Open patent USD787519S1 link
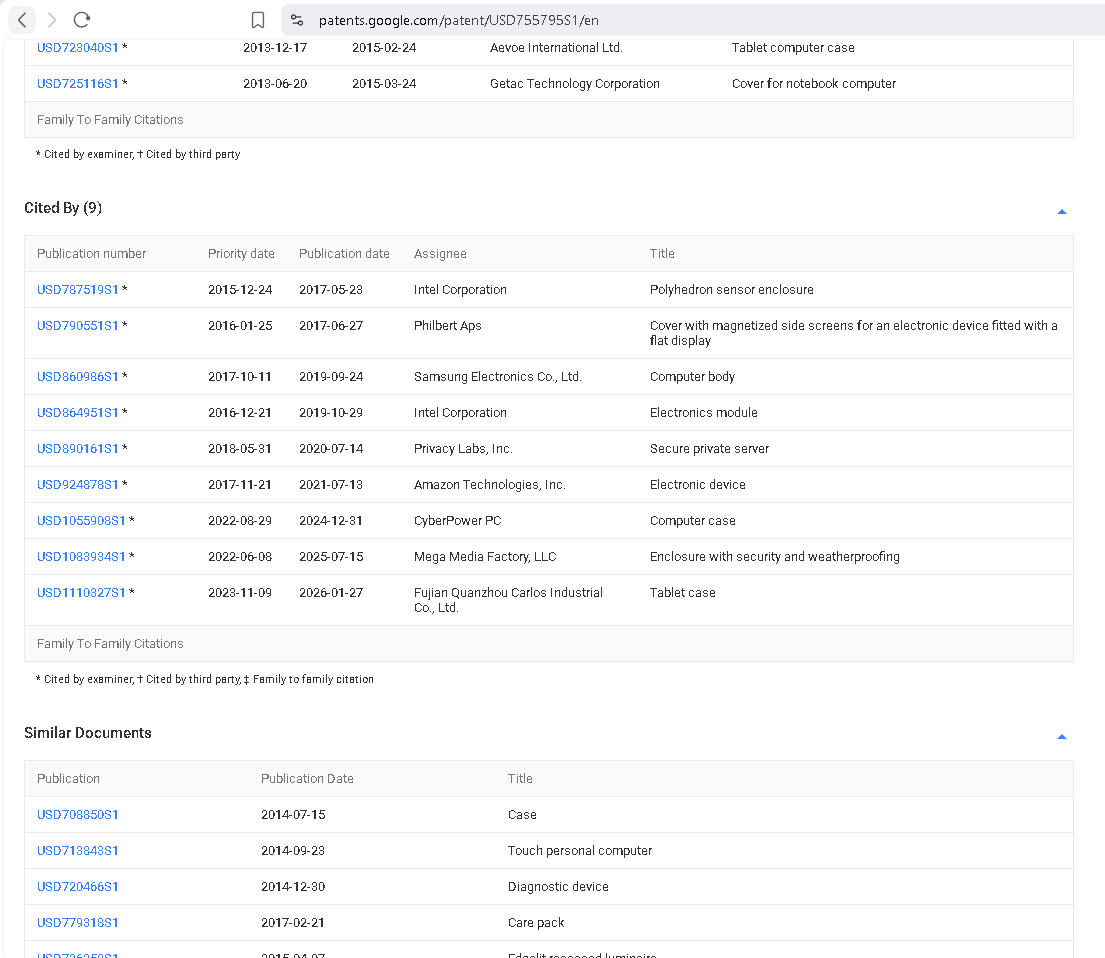 pos(78,290)
